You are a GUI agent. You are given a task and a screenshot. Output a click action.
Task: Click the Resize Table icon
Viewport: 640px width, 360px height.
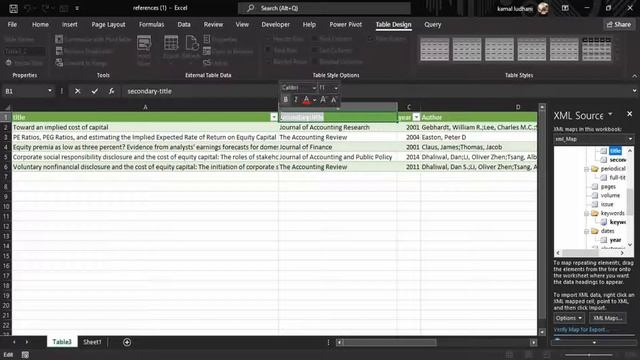[x=9, y=63]
